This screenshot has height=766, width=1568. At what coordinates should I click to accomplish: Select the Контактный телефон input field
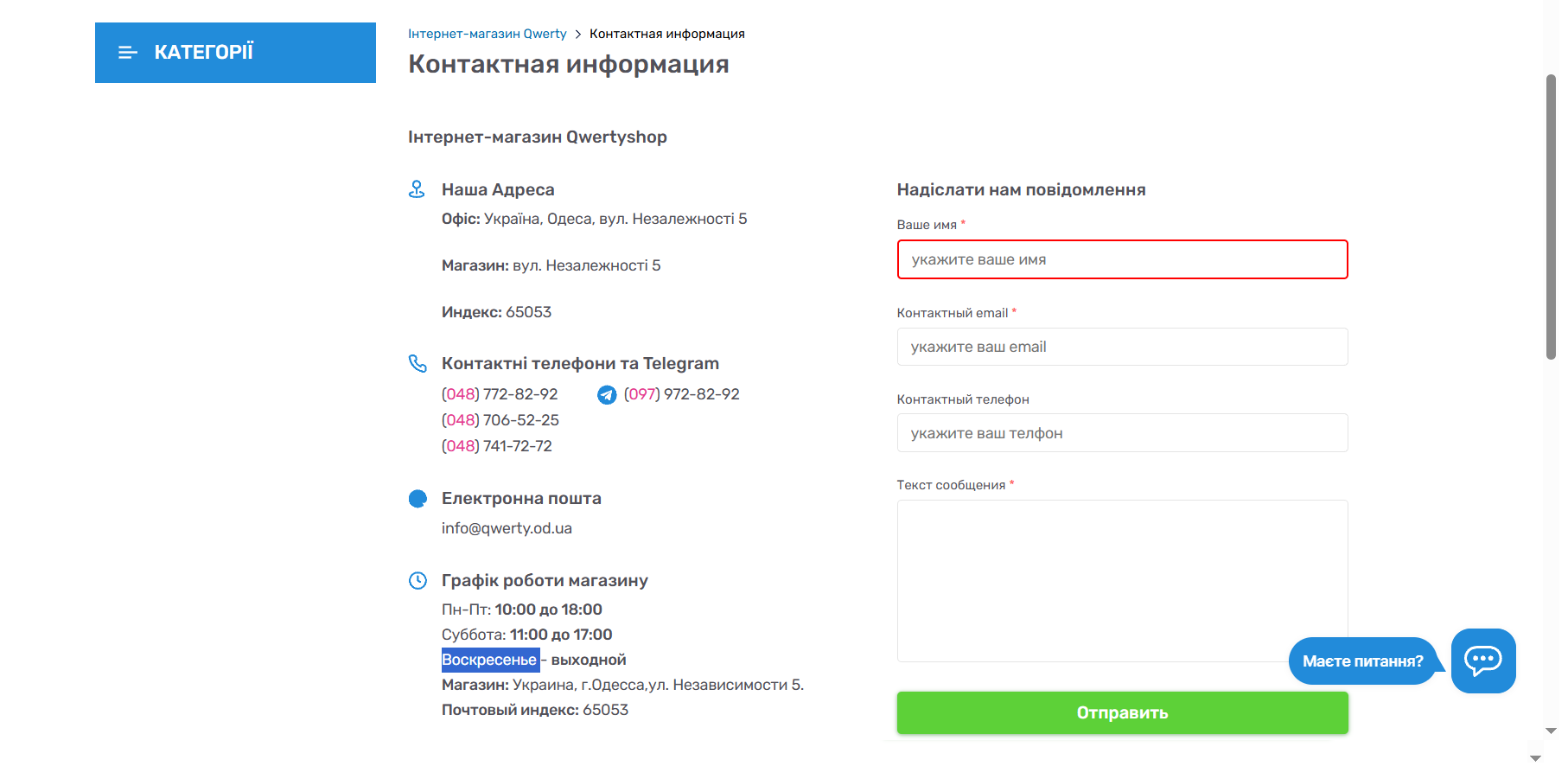1122,433
